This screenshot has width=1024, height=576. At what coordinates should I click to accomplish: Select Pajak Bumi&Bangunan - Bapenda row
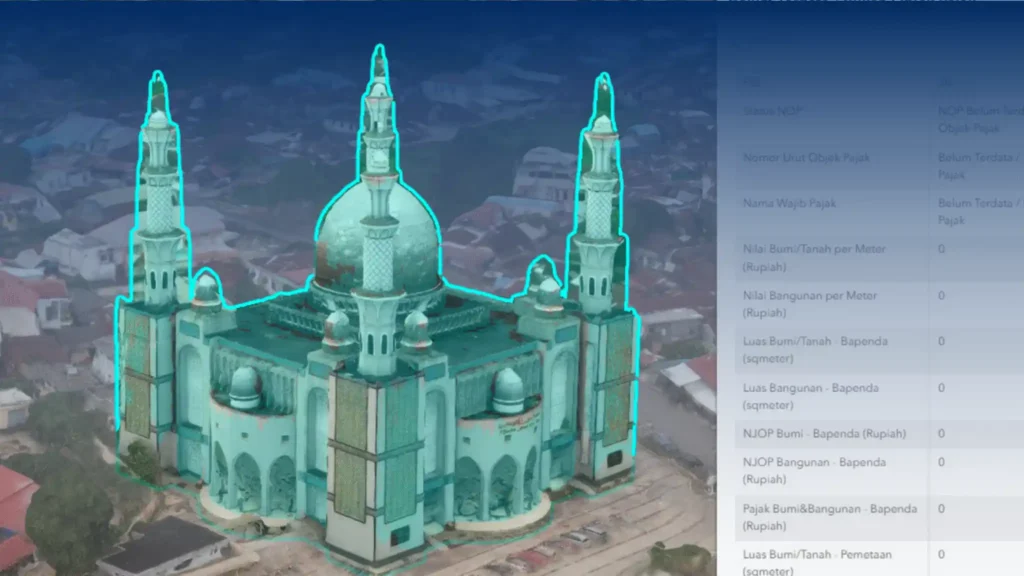pyautogui.click(x=829, y=516)
